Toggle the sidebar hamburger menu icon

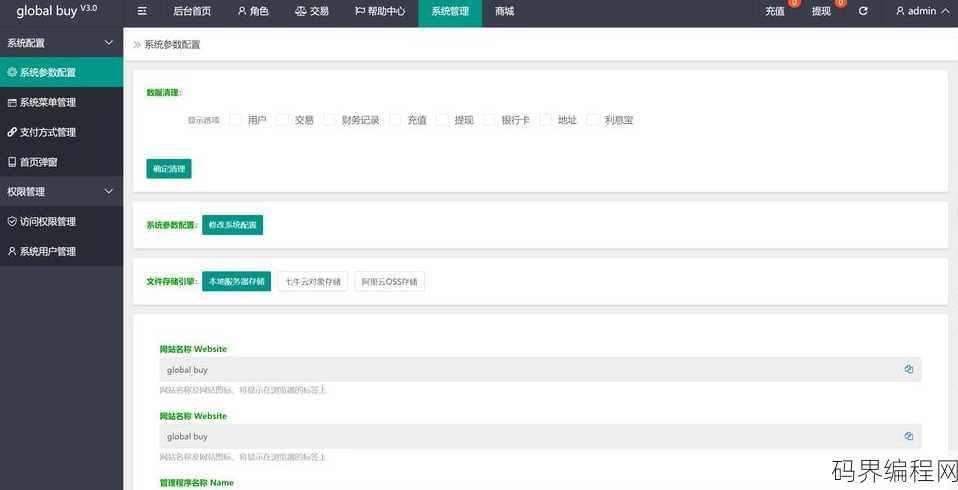tap(142, 11)
